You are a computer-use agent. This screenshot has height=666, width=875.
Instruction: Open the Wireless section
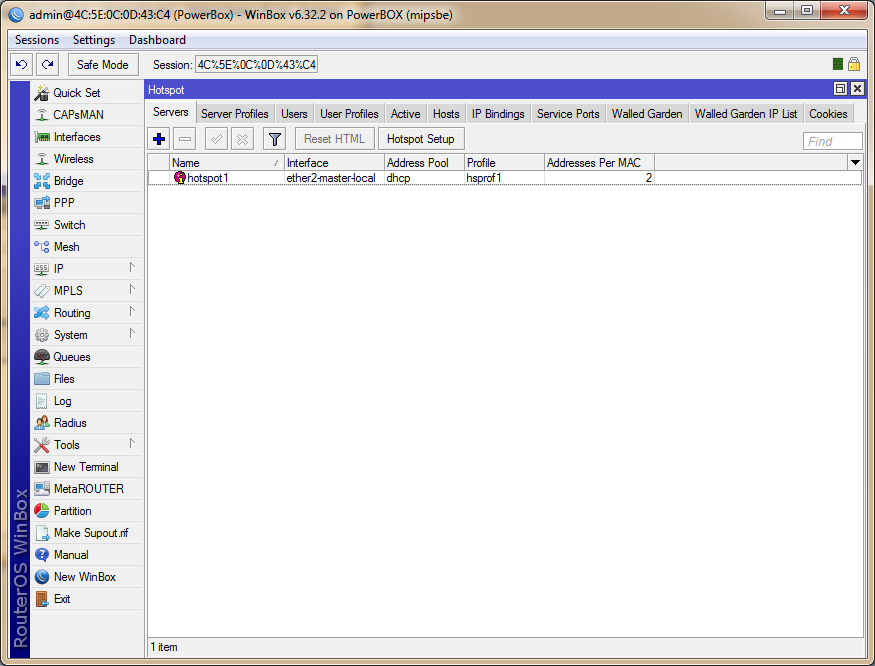coord(73,159)
